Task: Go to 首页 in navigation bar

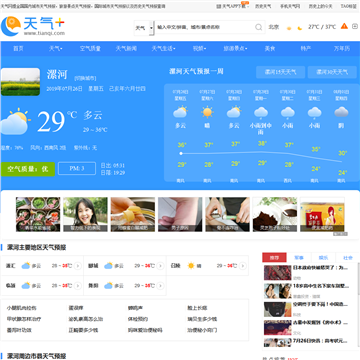Action: click(x=18, y=49)
